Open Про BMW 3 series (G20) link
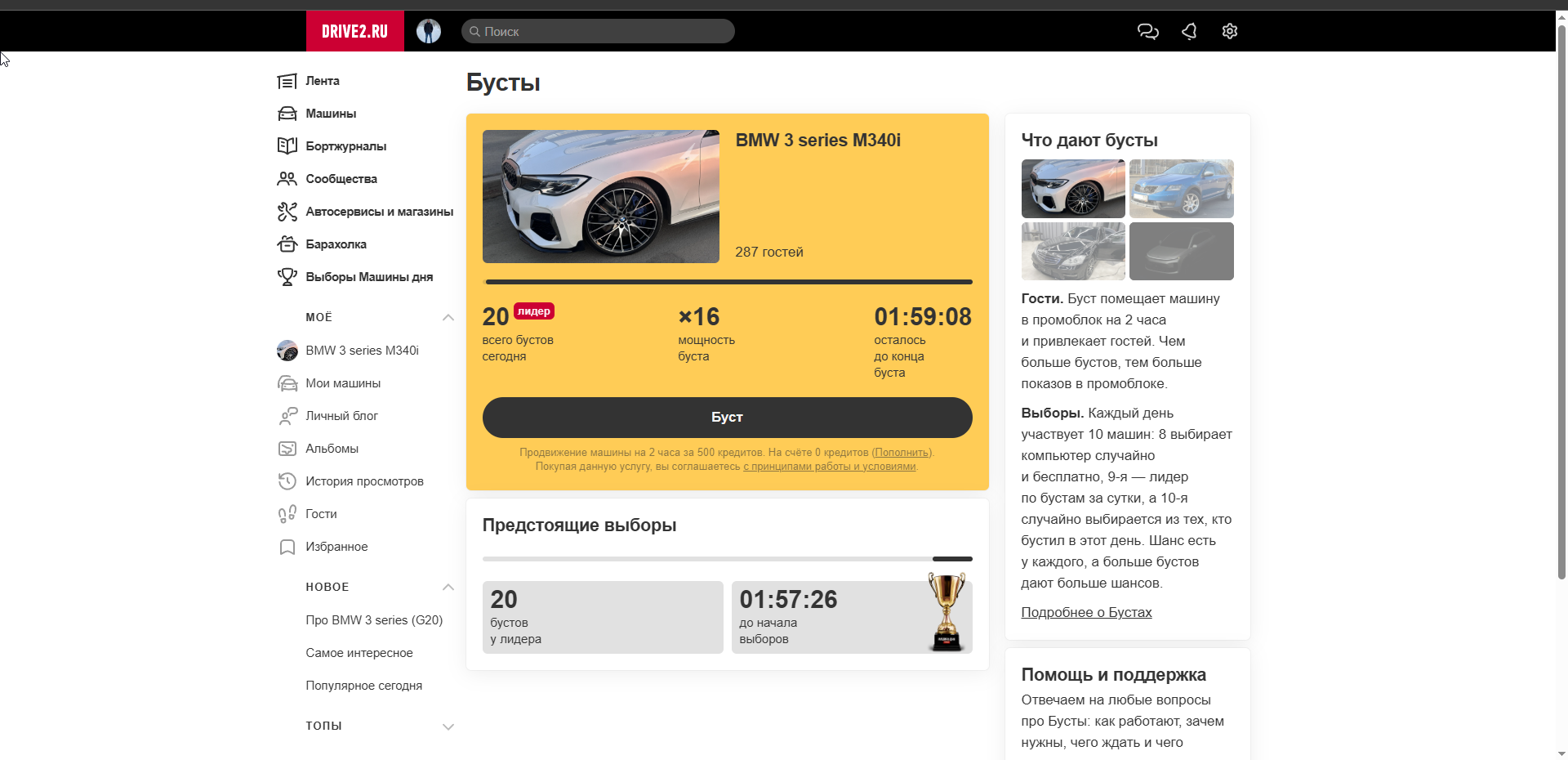Screen dimensions: 1568x760 point(374,620)
